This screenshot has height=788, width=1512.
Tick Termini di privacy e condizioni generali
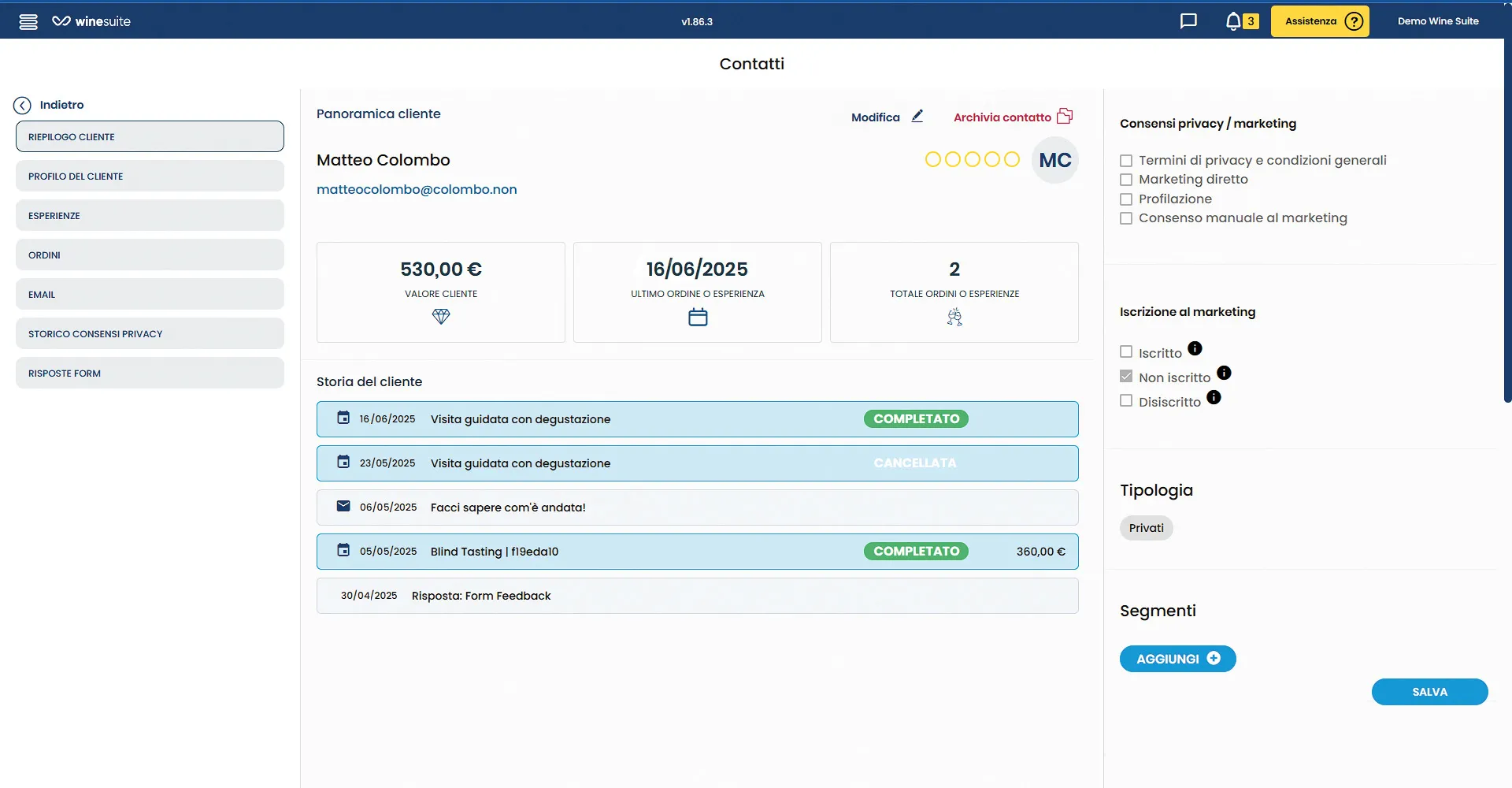(1126, 161)
